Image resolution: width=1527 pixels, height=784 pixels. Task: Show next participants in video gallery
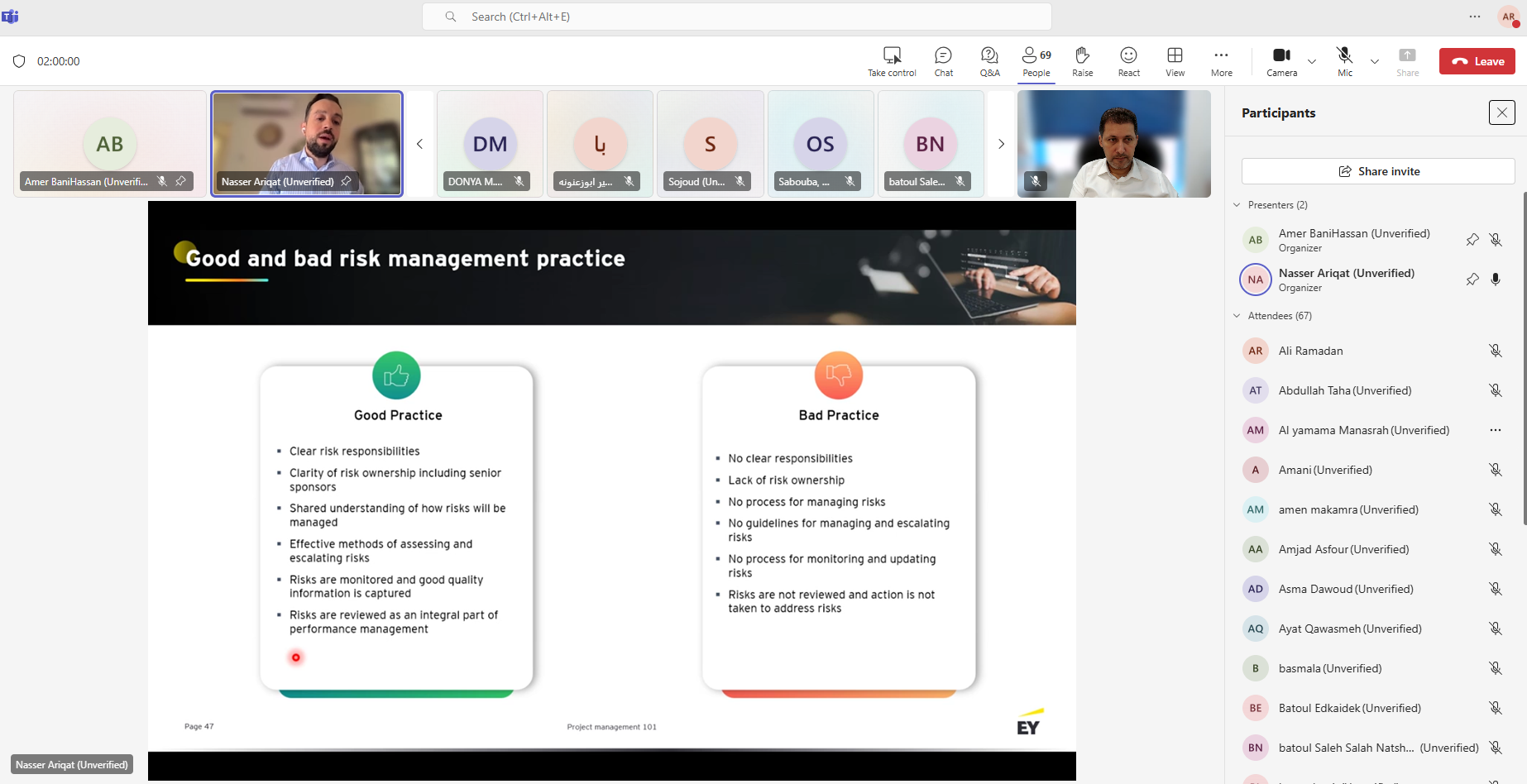pyautogui.click(x=1001, y=144)
